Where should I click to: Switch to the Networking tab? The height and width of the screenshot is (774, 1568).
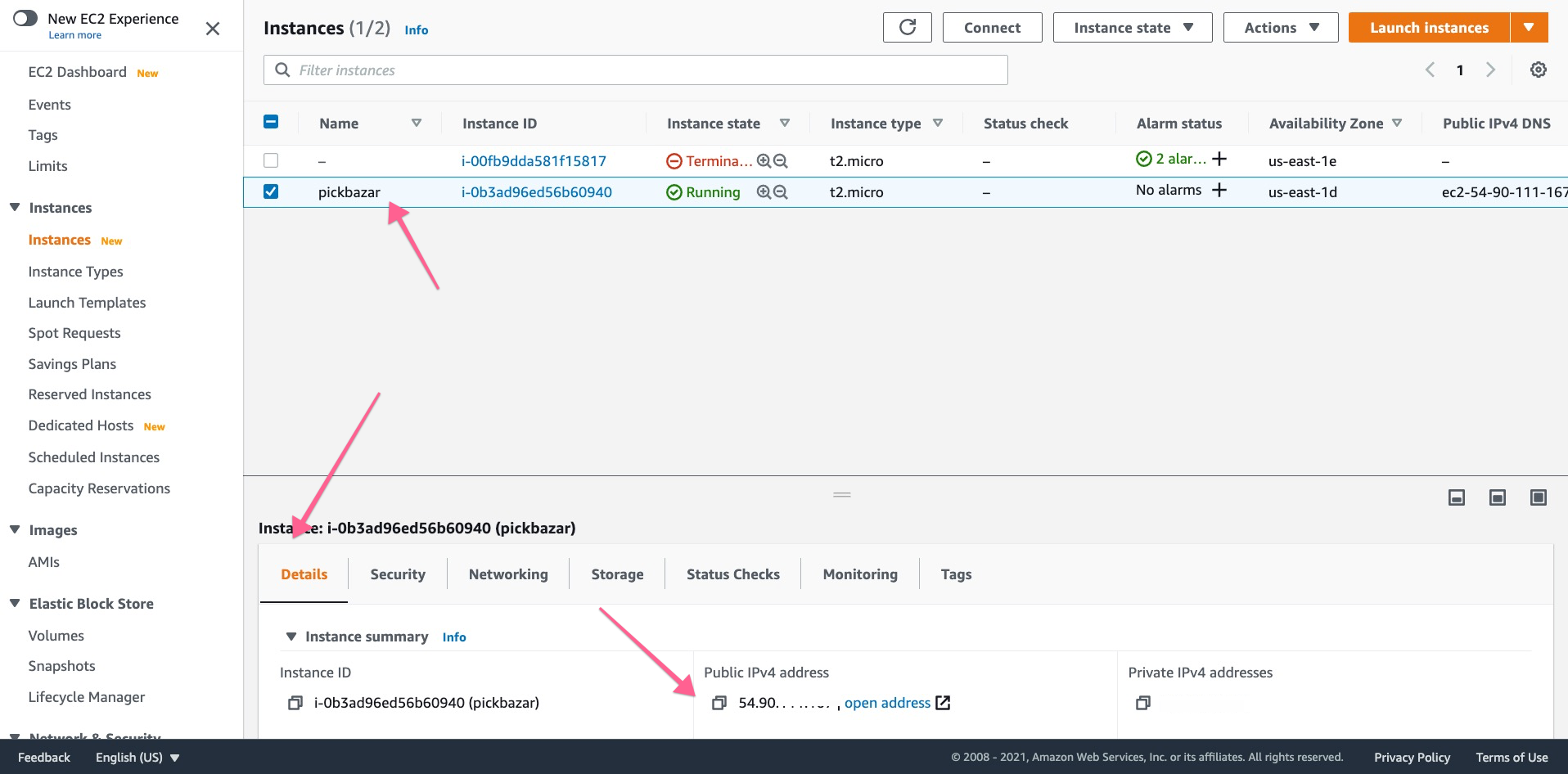pyautogui.click(x=508, y=574)
